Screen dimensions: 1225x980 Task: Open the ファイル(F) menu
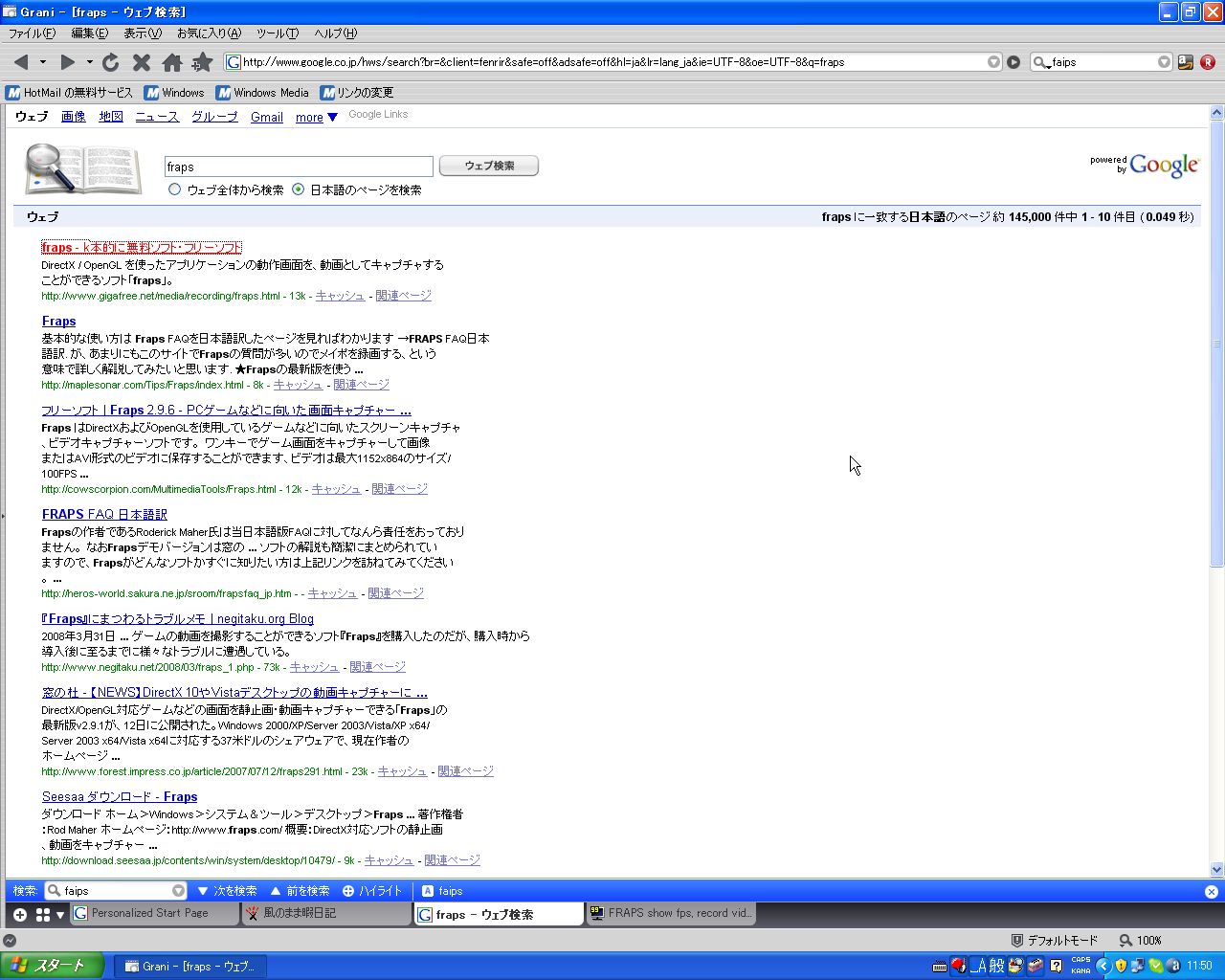pyautogui.click(x=32, y=33)
